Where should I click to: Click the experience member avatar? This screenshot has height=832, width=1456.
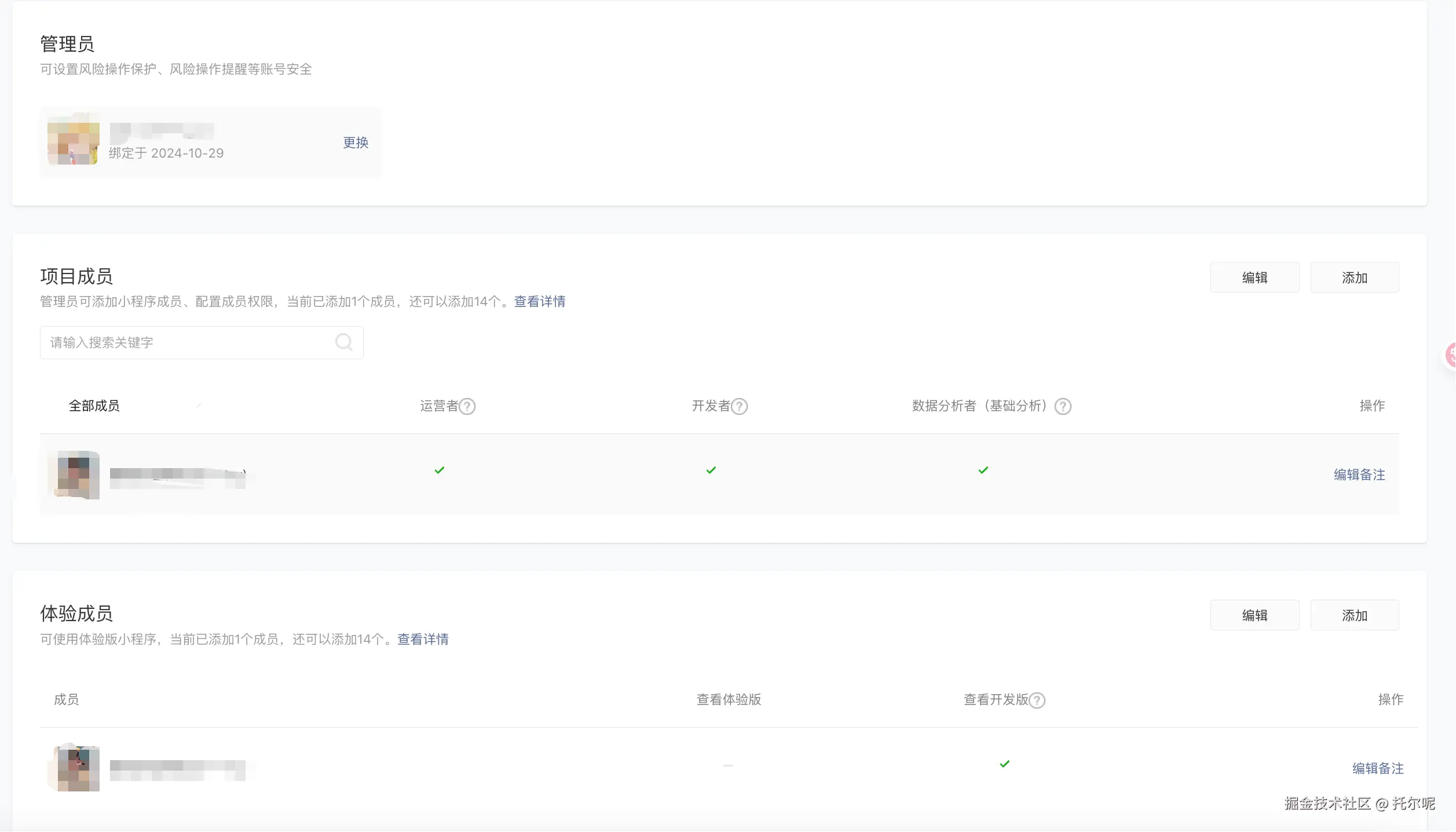75,768
